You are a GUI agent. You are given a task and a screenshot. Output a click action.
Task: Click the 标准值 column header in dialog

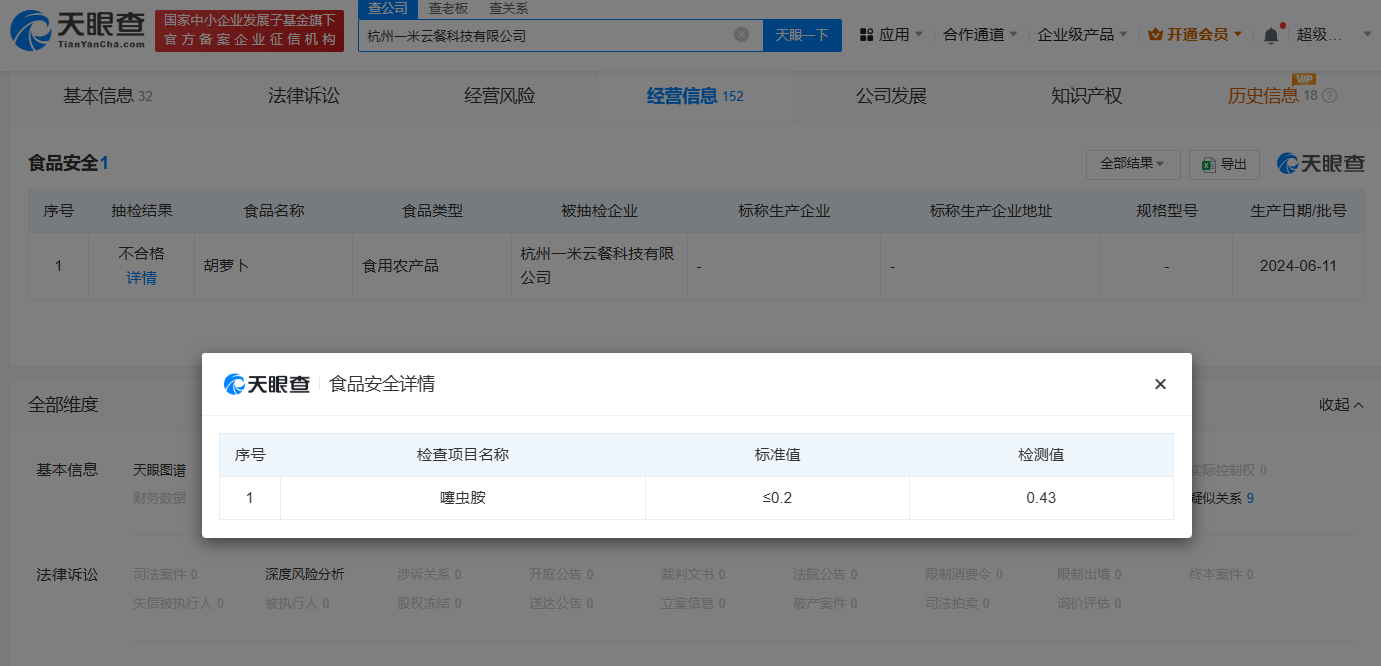point(777,455)
